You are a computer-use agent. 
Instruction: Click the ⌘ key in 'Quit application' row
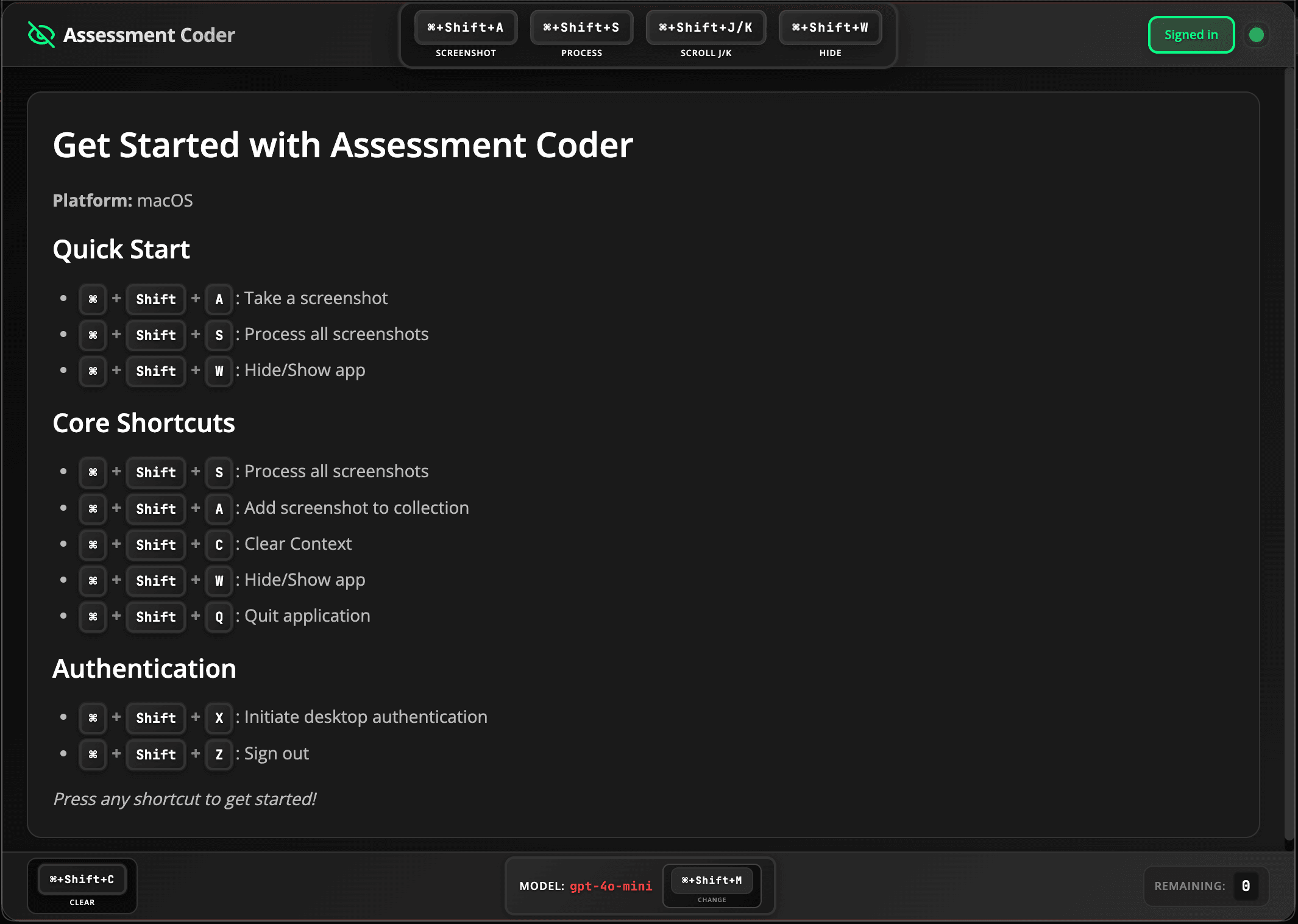(x=93, y=616)
